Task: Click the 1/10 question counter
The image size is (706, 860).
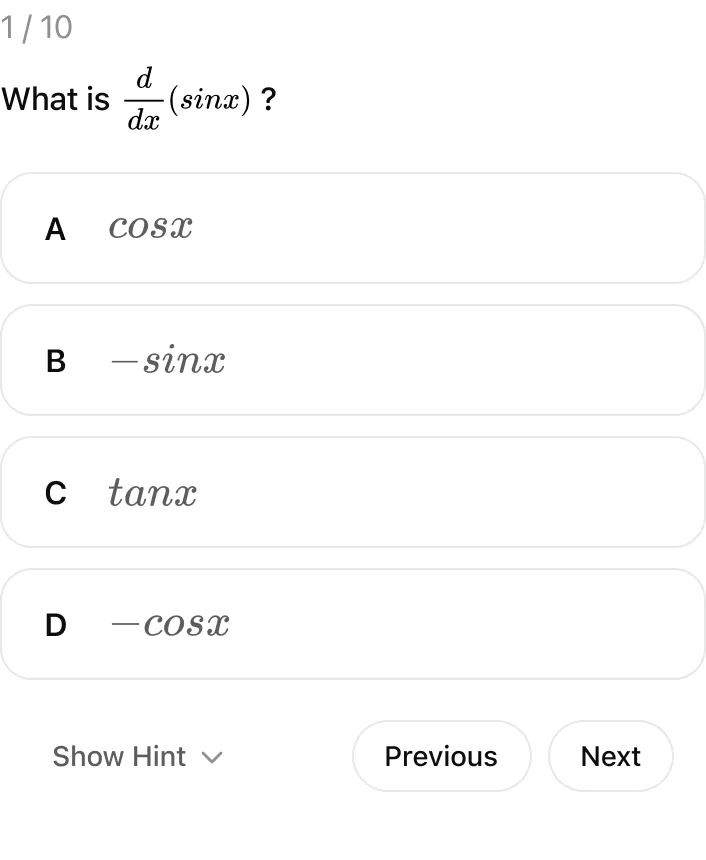Action: 37,28
